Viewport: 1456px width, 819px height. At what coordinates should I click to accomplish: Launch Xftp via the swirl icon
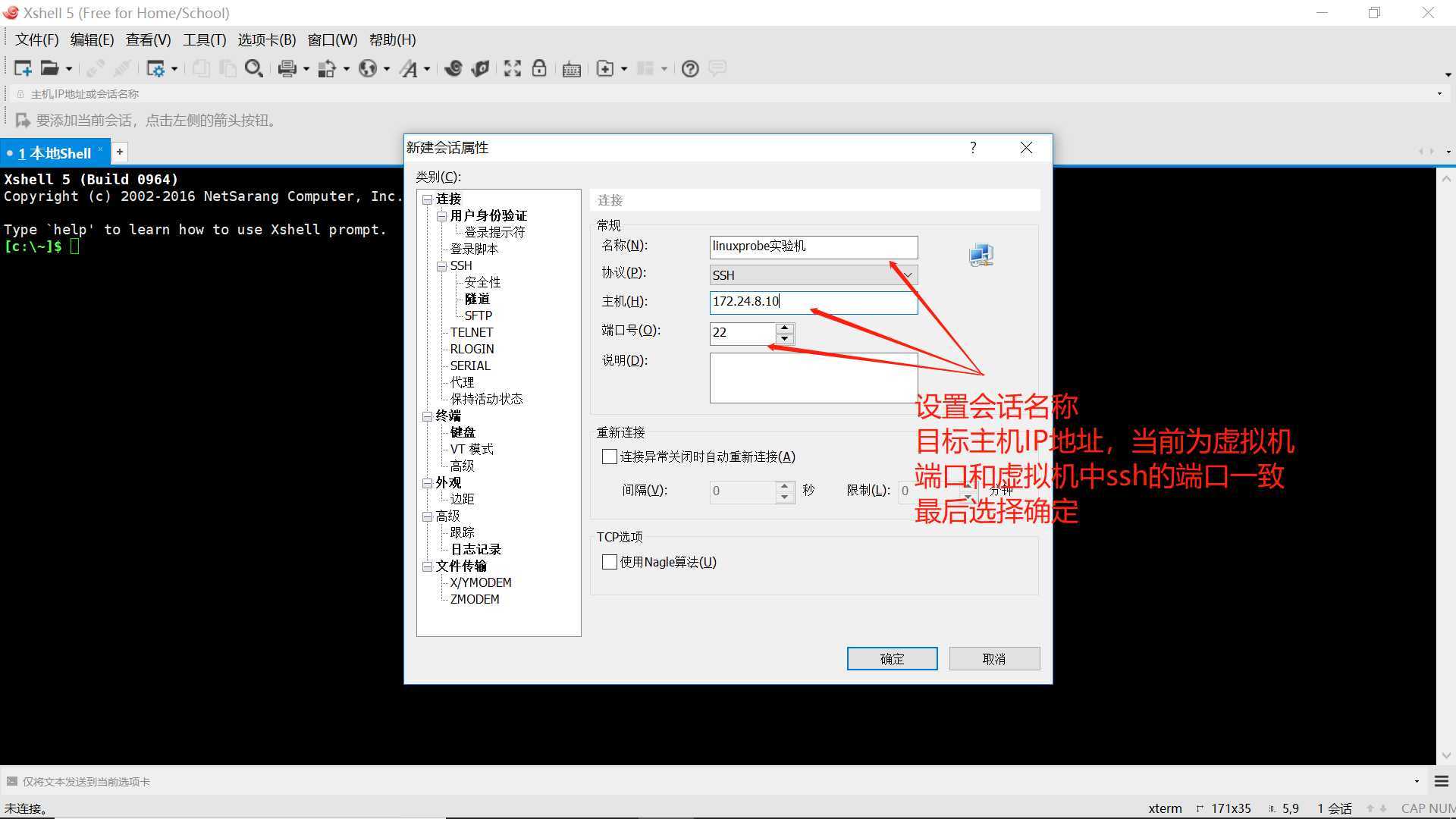click(x=453, y=68)
